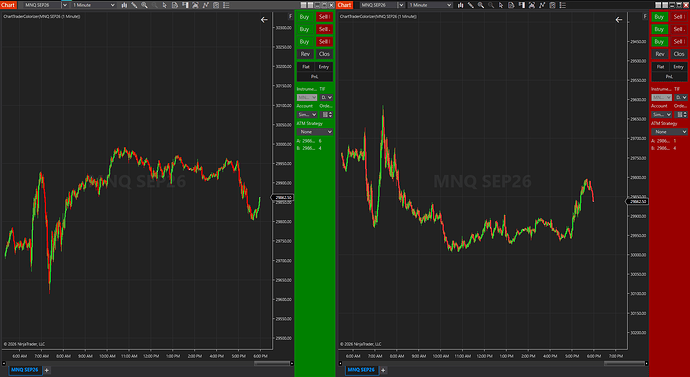The image size is (690, 377).
Task: Select the MNQ SEP26 tab under left chart
Action: [22, 370]
